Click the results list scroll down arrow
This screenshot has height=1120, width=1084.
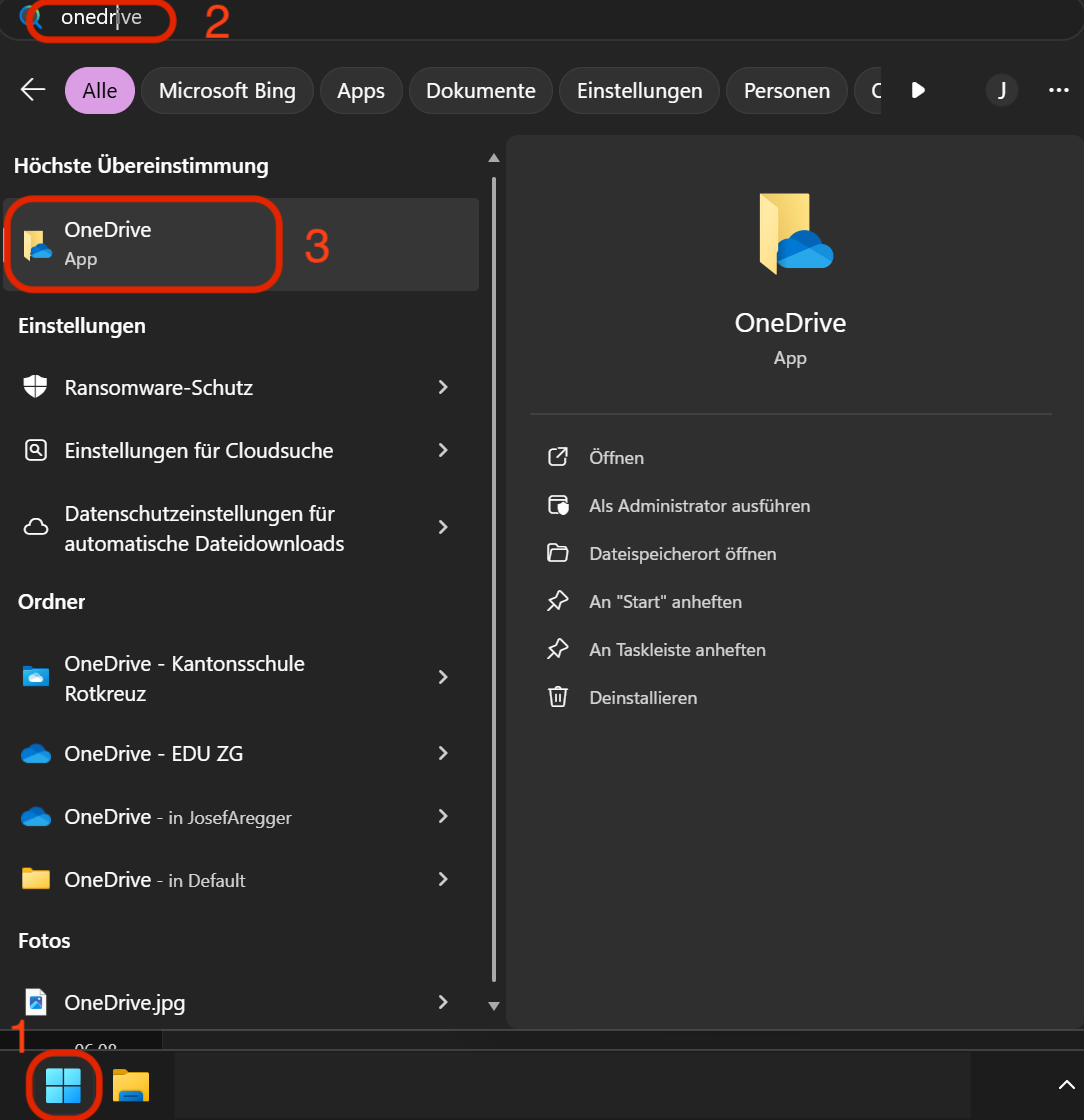[x=493, y=1006]
